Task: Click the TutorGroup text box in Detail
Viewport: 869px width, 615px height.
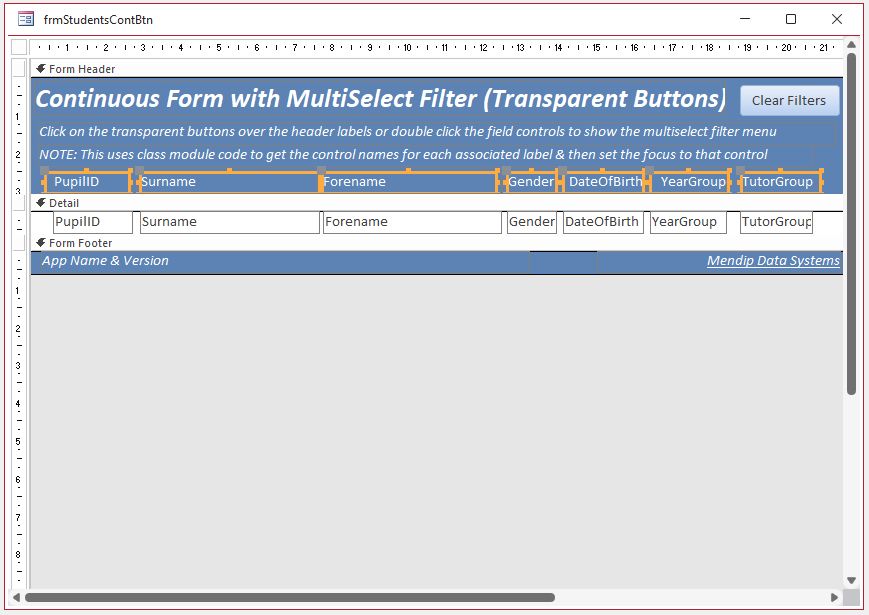Action: point(776,222)
